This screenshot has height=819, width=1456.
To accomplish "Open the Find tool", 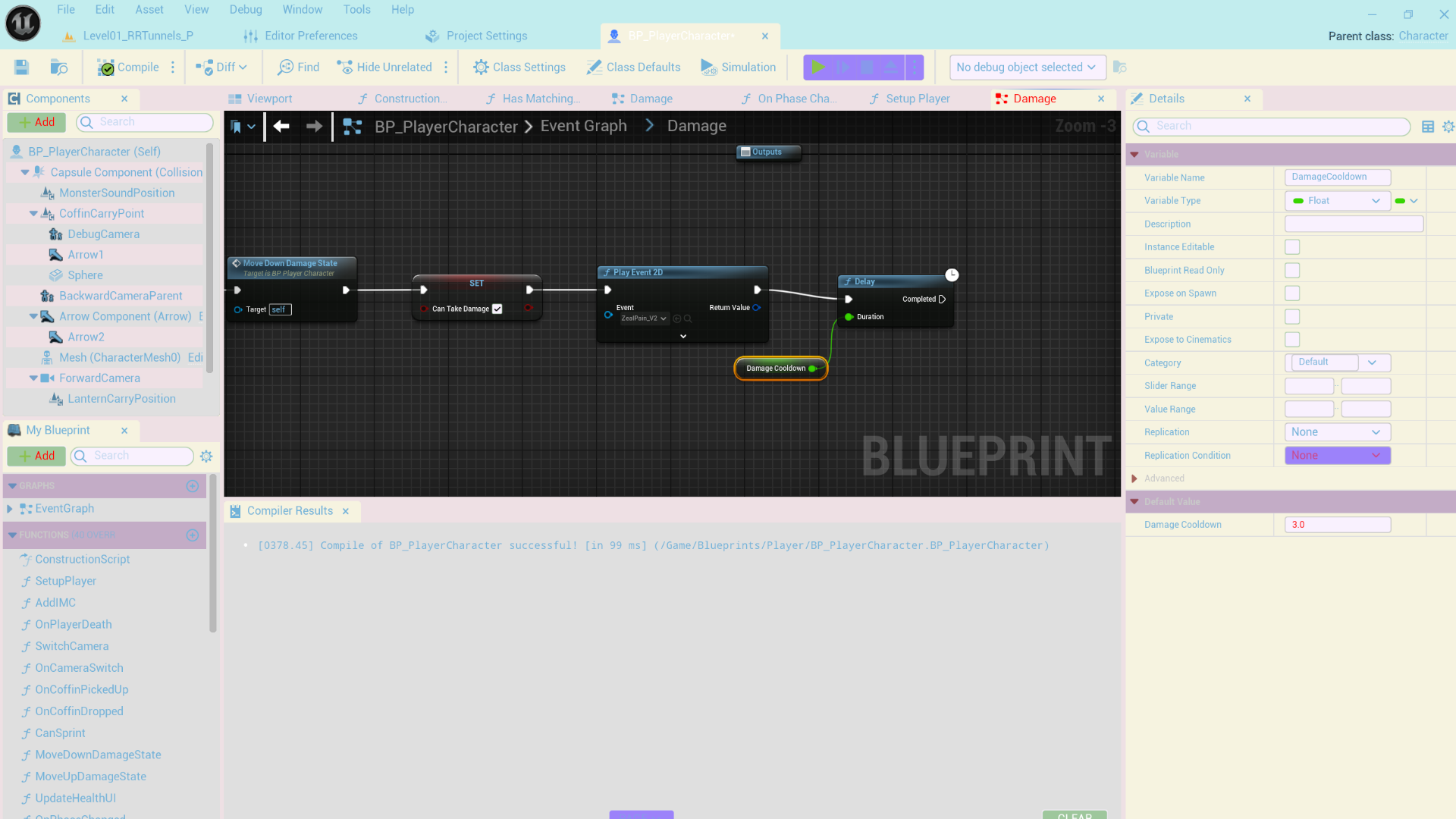I will coord(298,67).
